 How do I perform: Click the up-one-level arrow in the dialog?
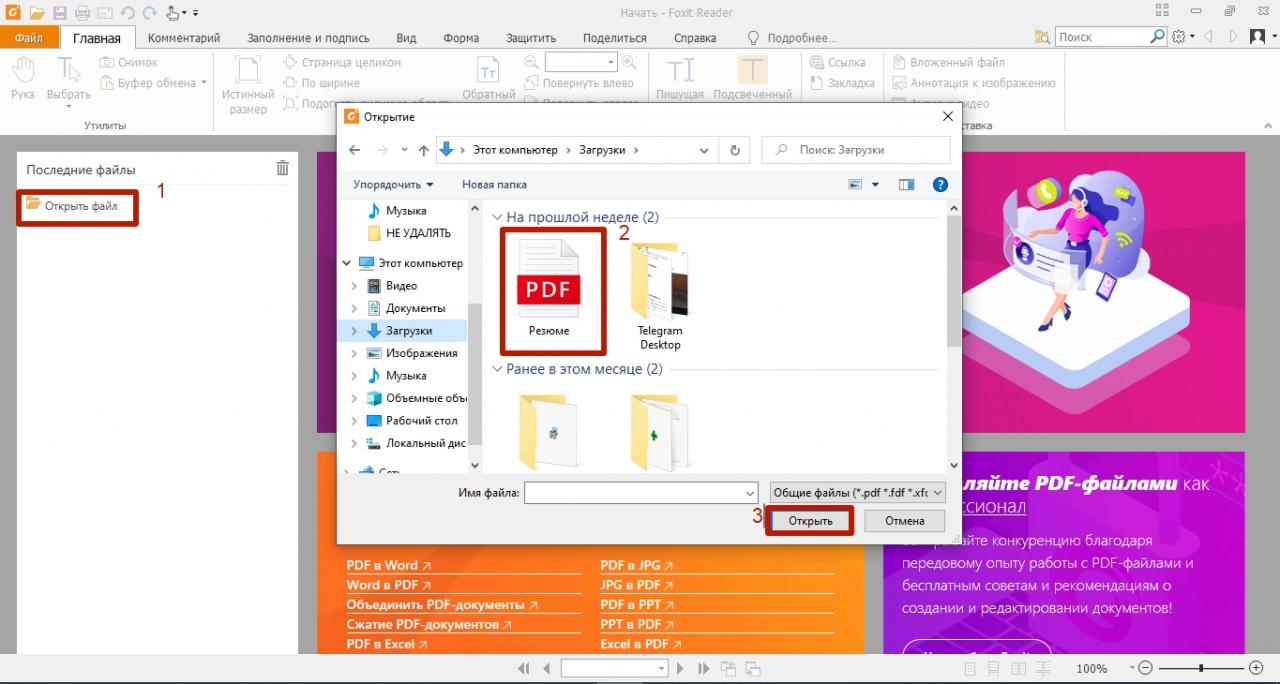[424, 150]
